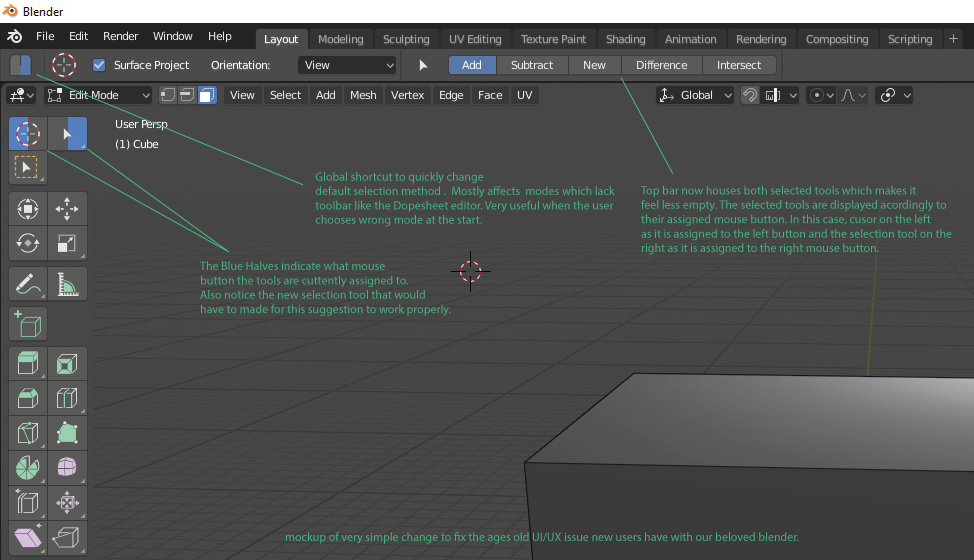This screenshot has height=560, width=974.
Task: Select the Rotate tool
Action: tap(28, 243)
